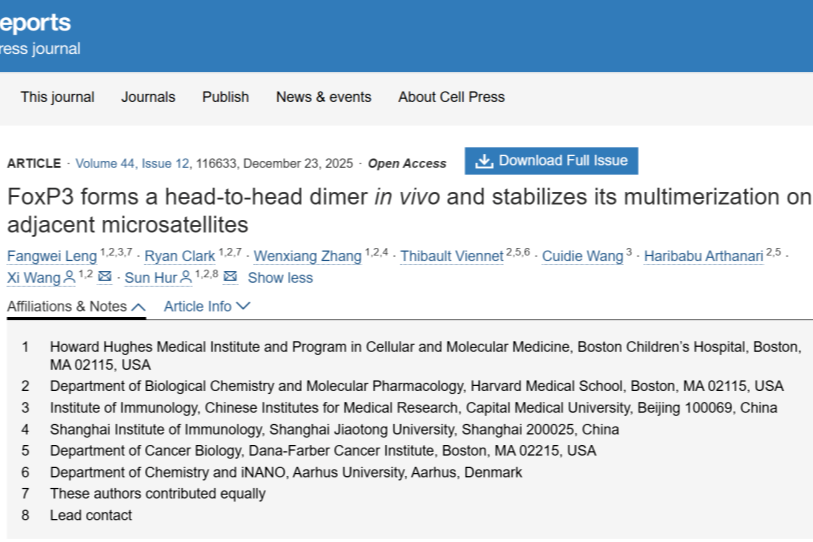Click Show less to collapse author list
The image size is (813, 542).
pyautogui.click(x=280, y=278)
